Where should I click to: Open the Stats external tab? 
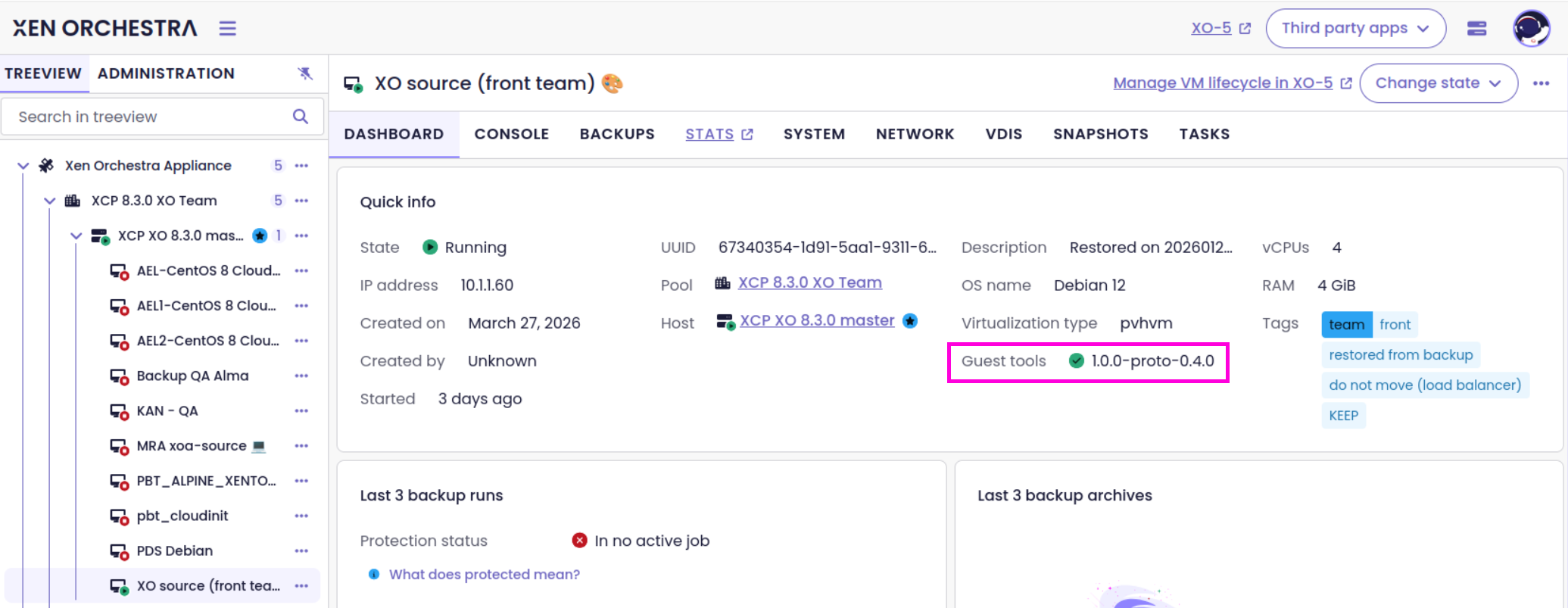[x=719, y=134]
